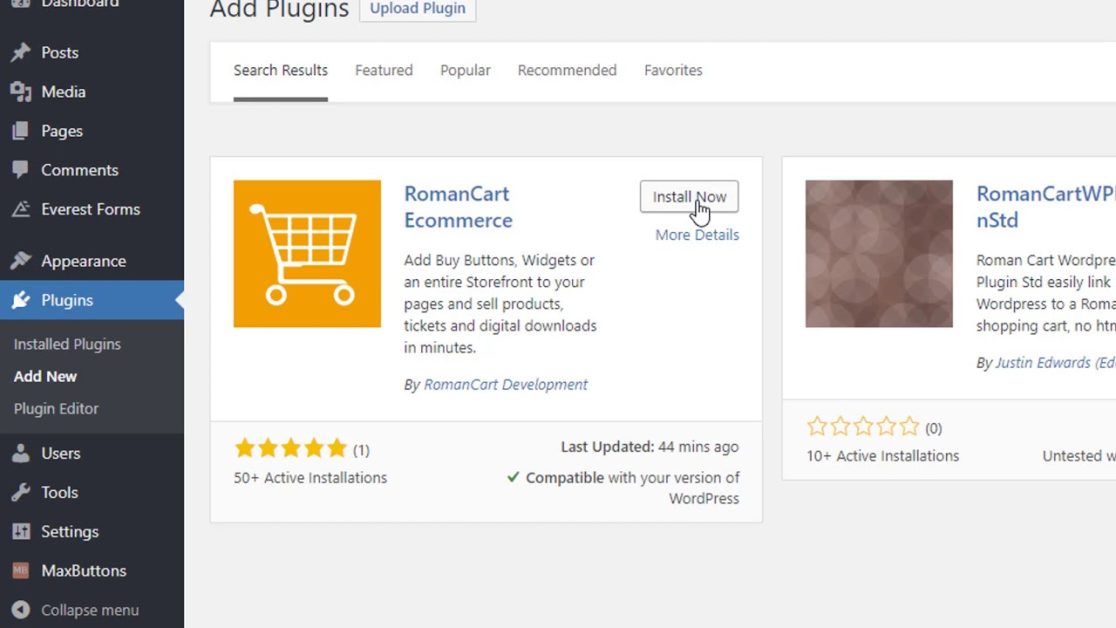1116x628 pixels.
Task: Click the Pages icon in sidebar
Action: pos(20,131)
